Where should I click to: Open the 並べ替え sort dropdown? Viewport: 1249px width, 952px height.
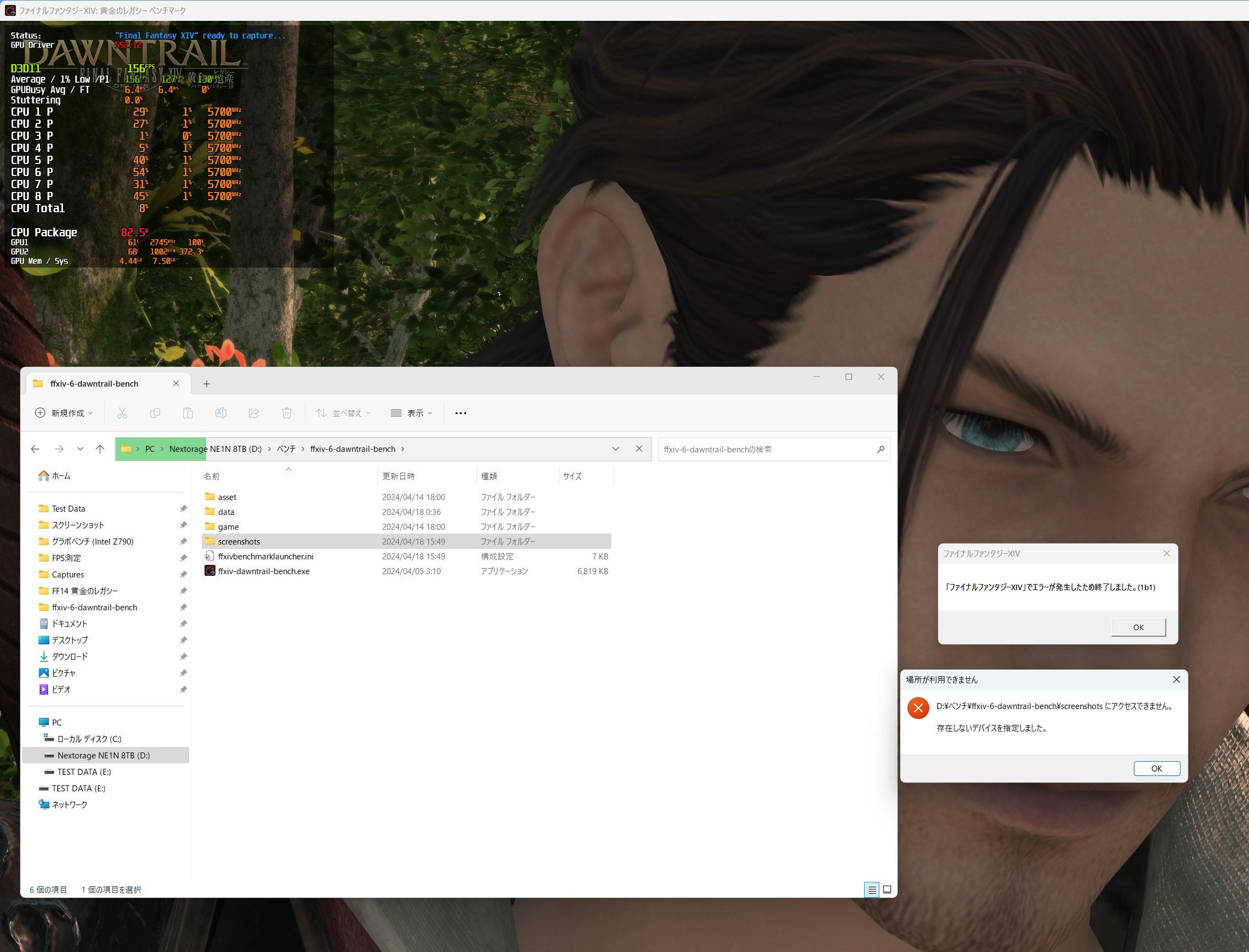coord(343,413)
